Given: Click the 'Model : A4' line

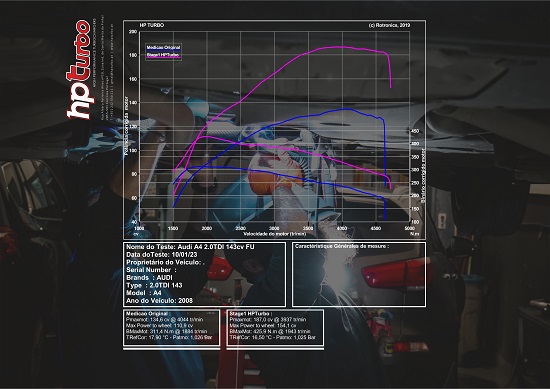Looking at the screenshot, I should (x=144, y=293).
